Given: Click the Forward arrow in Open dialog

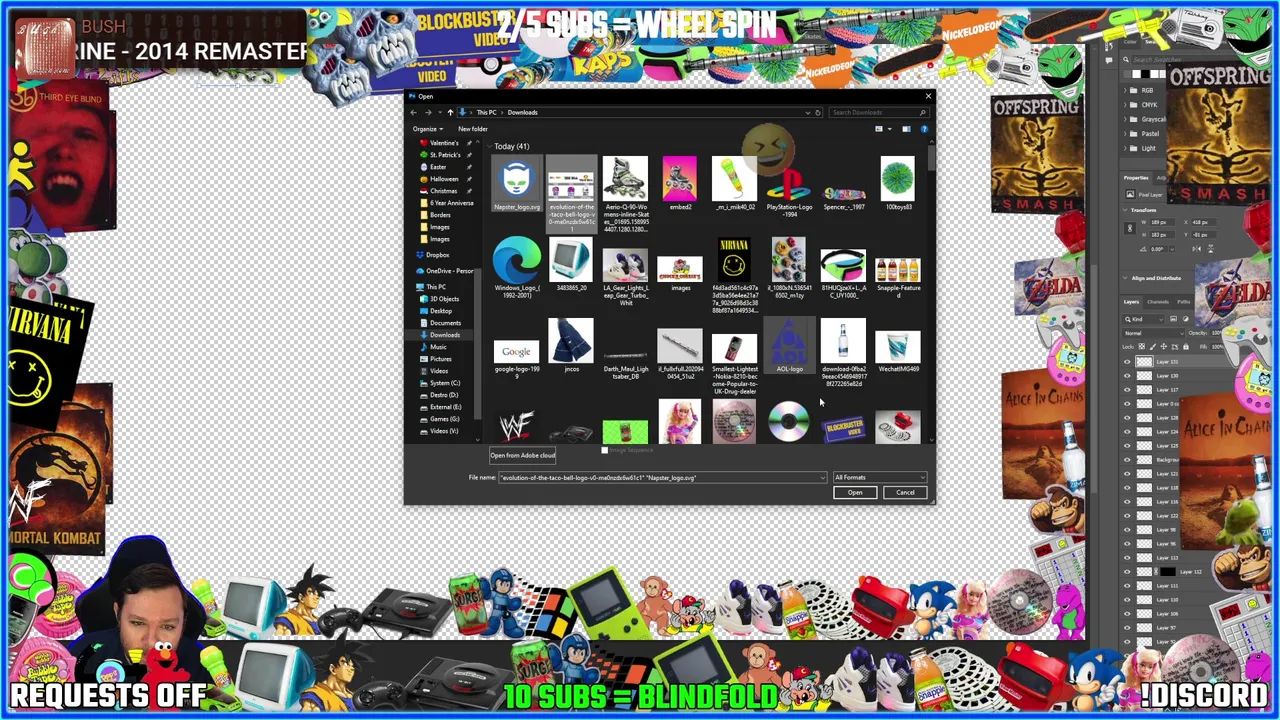Looking at the screenshot, I should coord(427,112).
